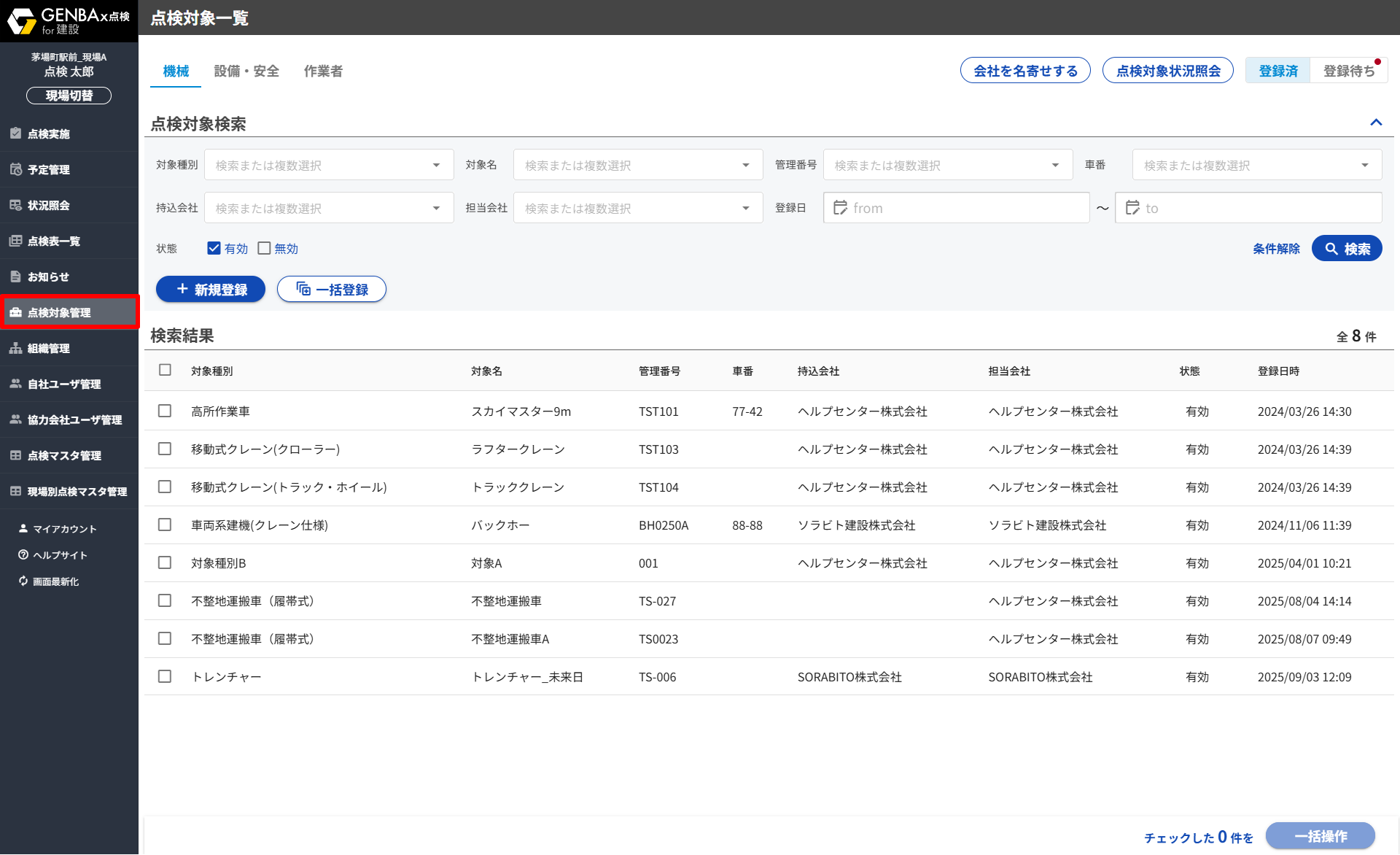The image size is (1400, 855).
Task: Click the 検索 search button
Action: coord(1347,249)
